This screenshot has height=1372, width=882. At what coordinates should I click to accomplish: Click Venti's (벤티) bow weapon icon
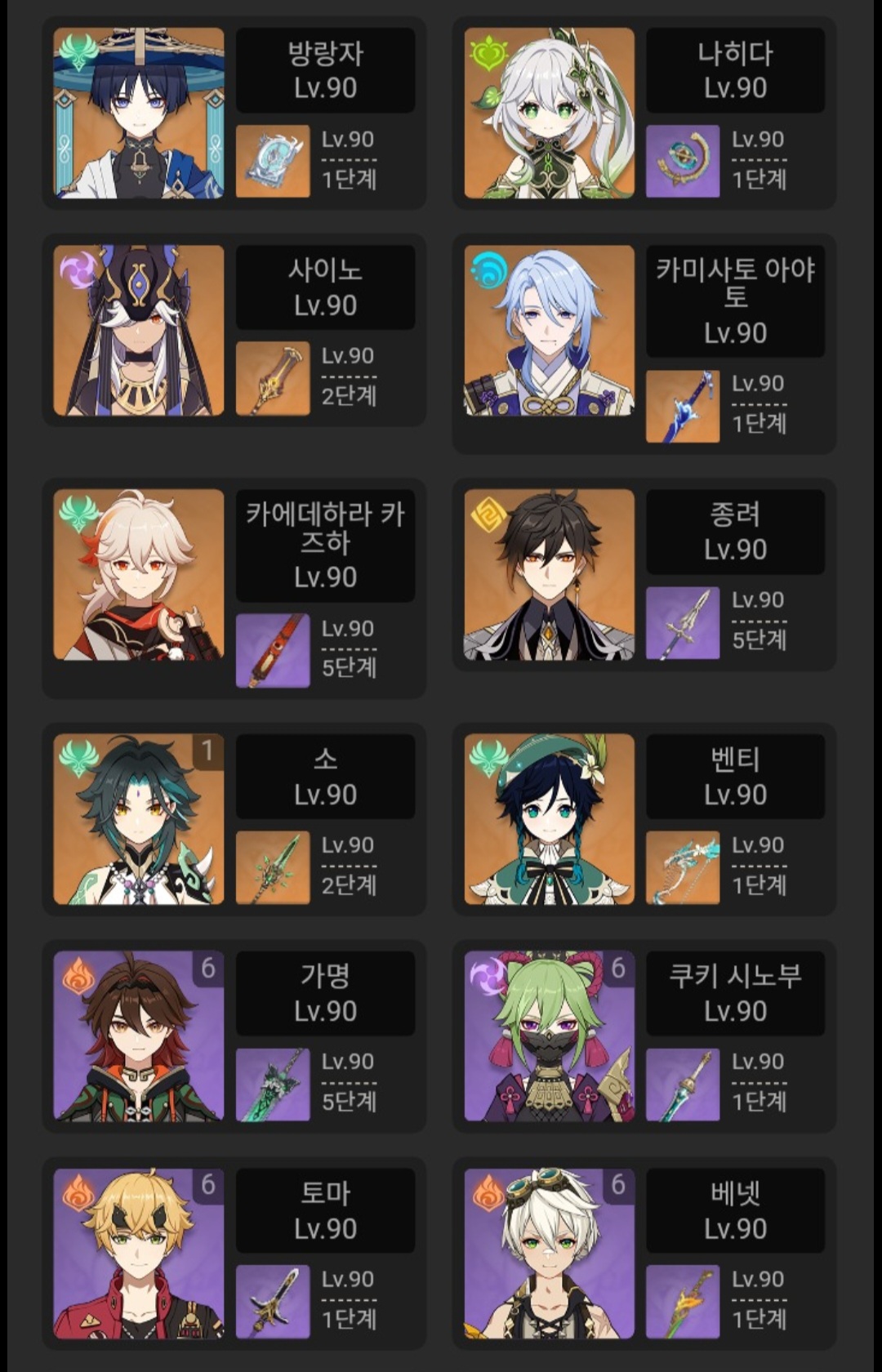tap(683, 867)
